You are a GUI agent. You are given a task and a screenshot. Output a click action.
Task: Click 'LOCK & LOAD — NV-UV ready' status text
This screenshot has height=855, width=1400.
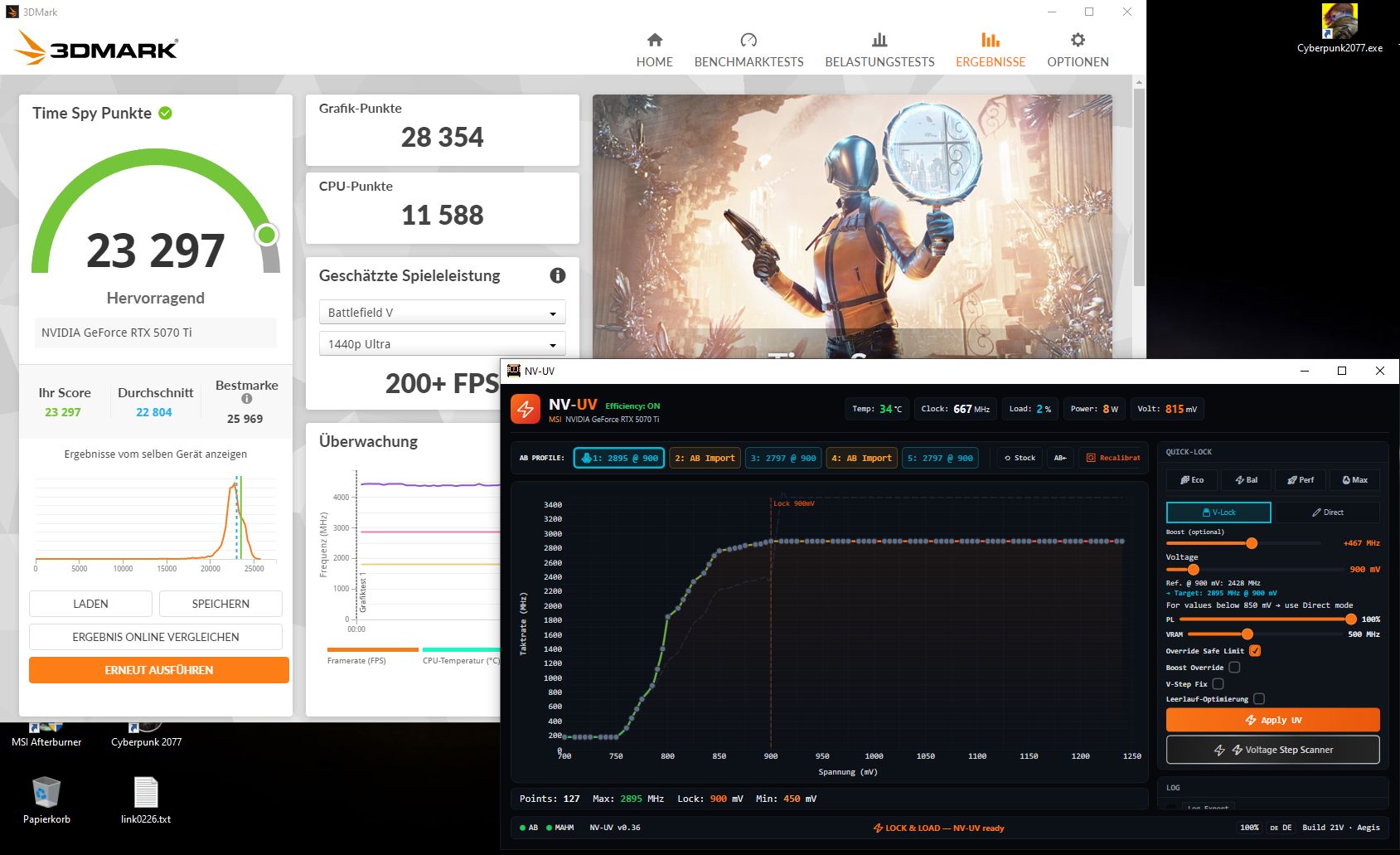(939, 828)
